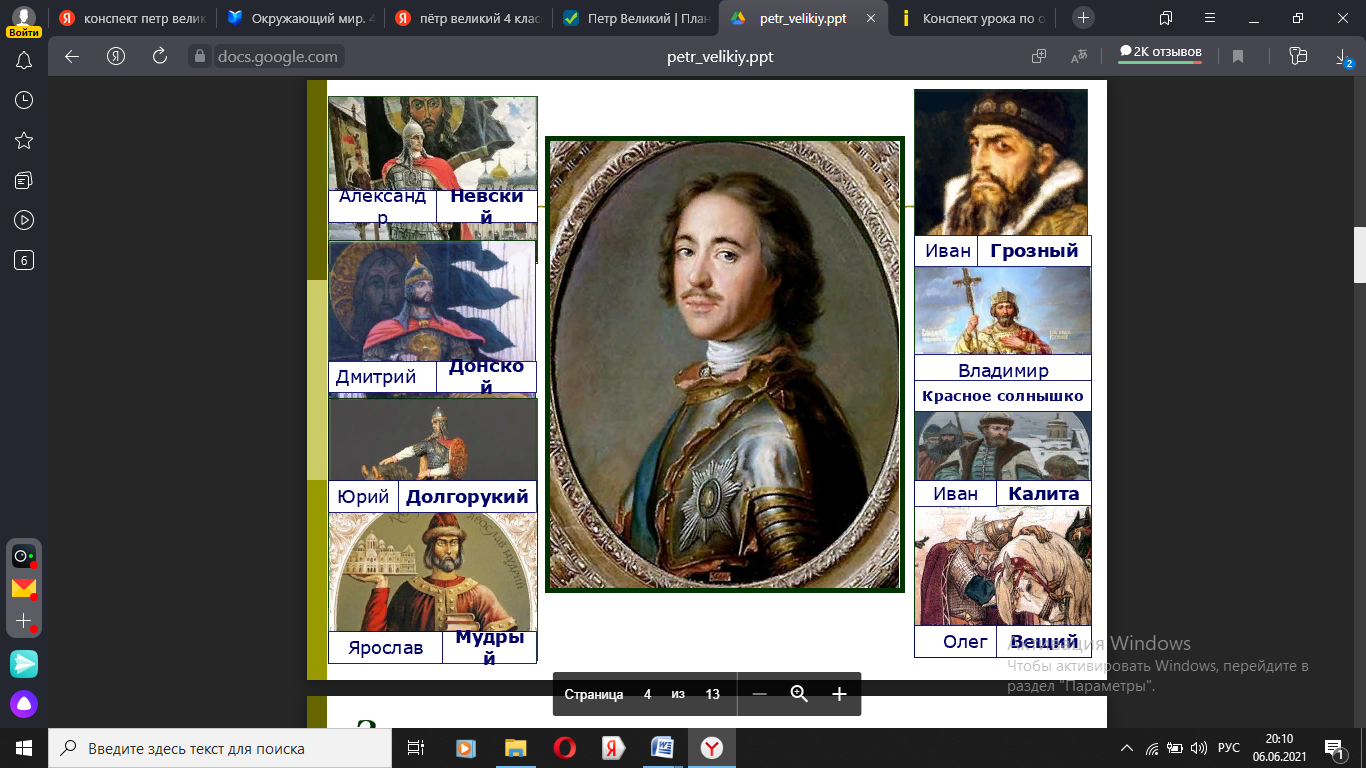
Task: Click the site lock security icon
Action: pyautogui.click(x=201, y=56)
